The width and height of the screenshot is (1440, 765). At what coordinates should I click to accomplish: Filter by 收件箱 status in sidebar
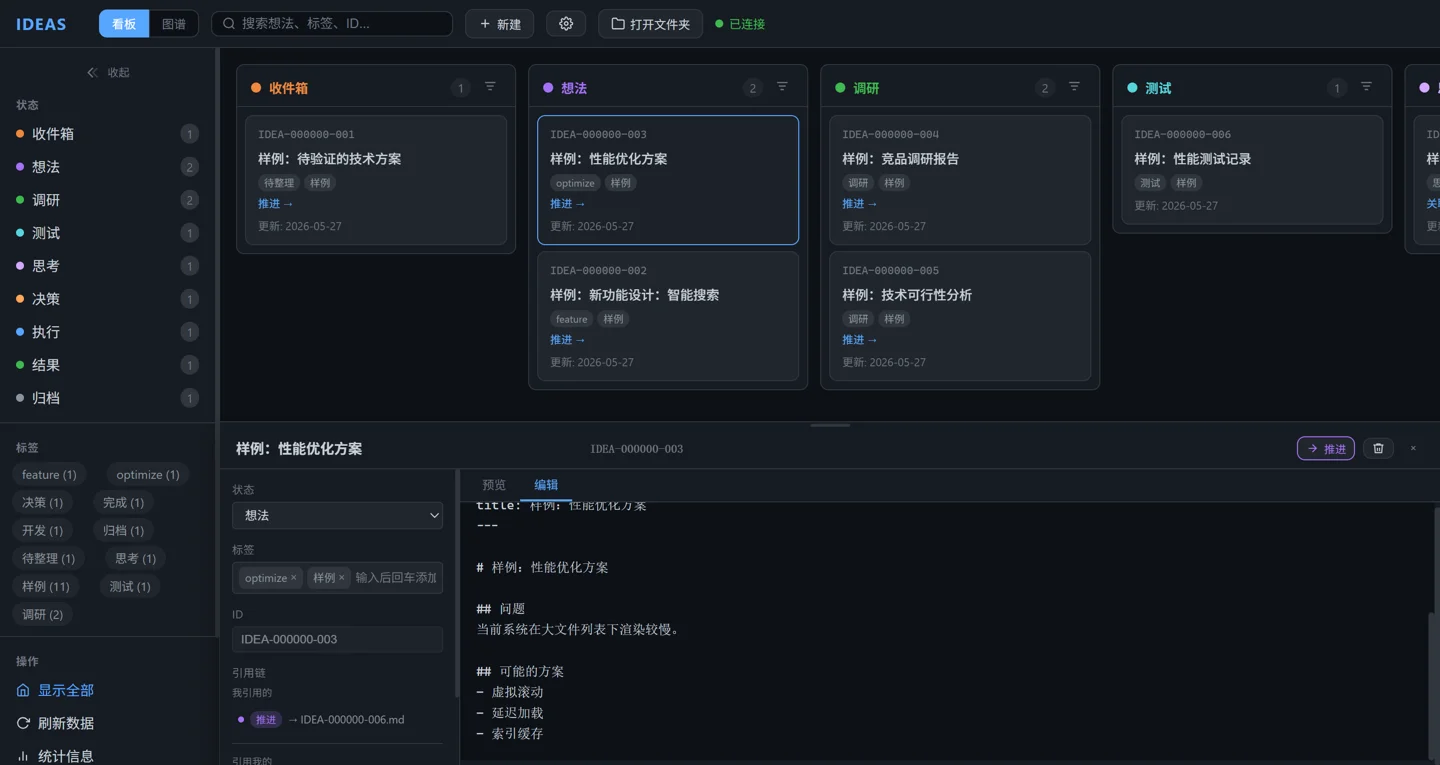(x=107, y=134)
